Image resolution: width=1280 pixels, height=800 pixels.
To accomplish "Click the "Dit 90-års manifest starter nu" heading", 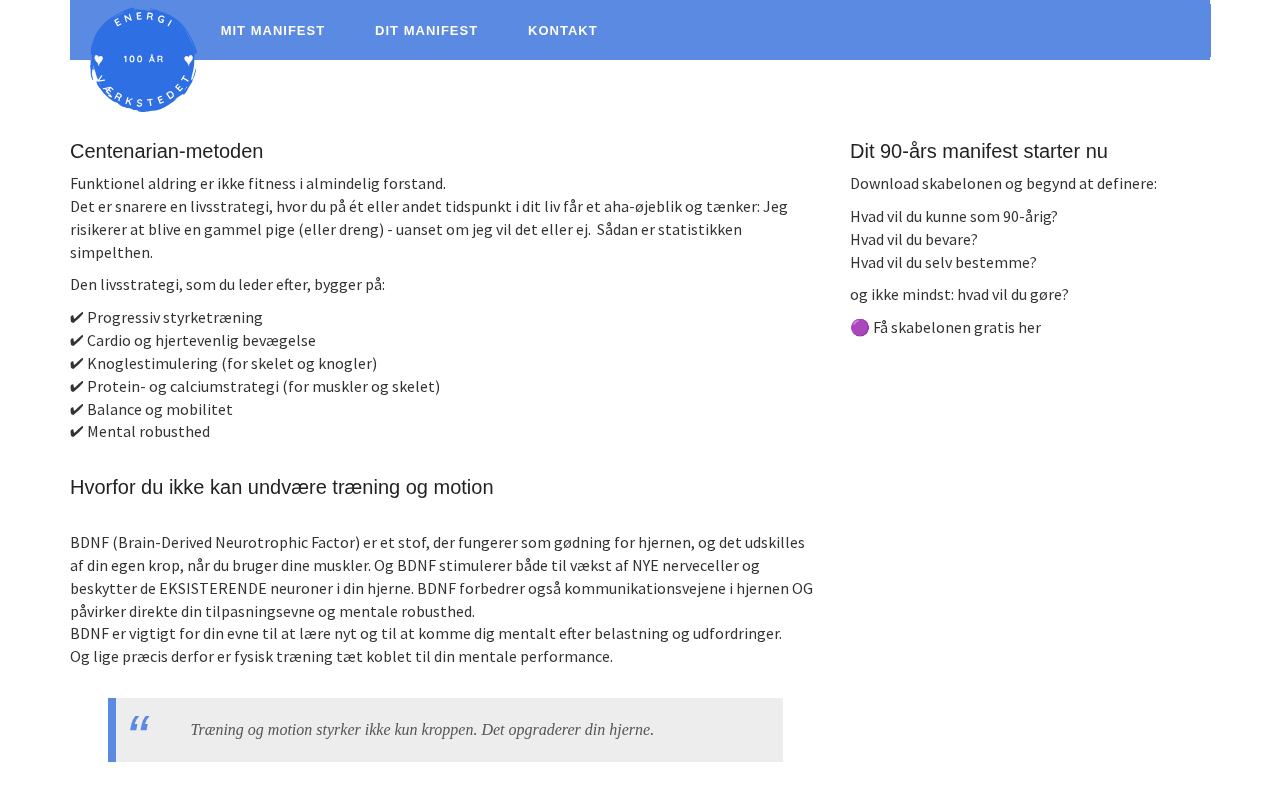I will (x=978, y=151).
